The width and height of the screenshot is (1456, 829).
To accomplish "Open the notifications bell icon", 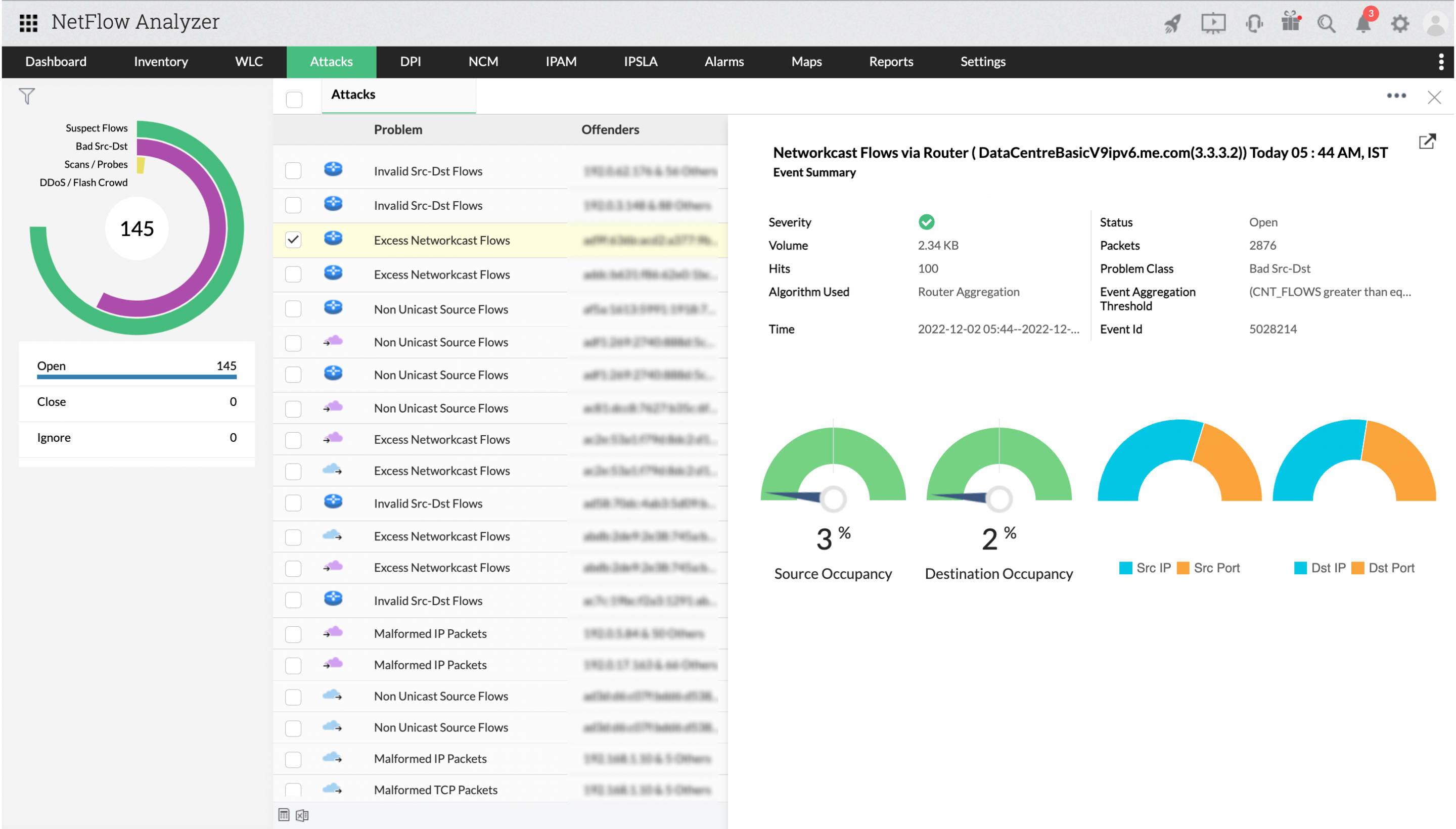I will click(1364, 24).
